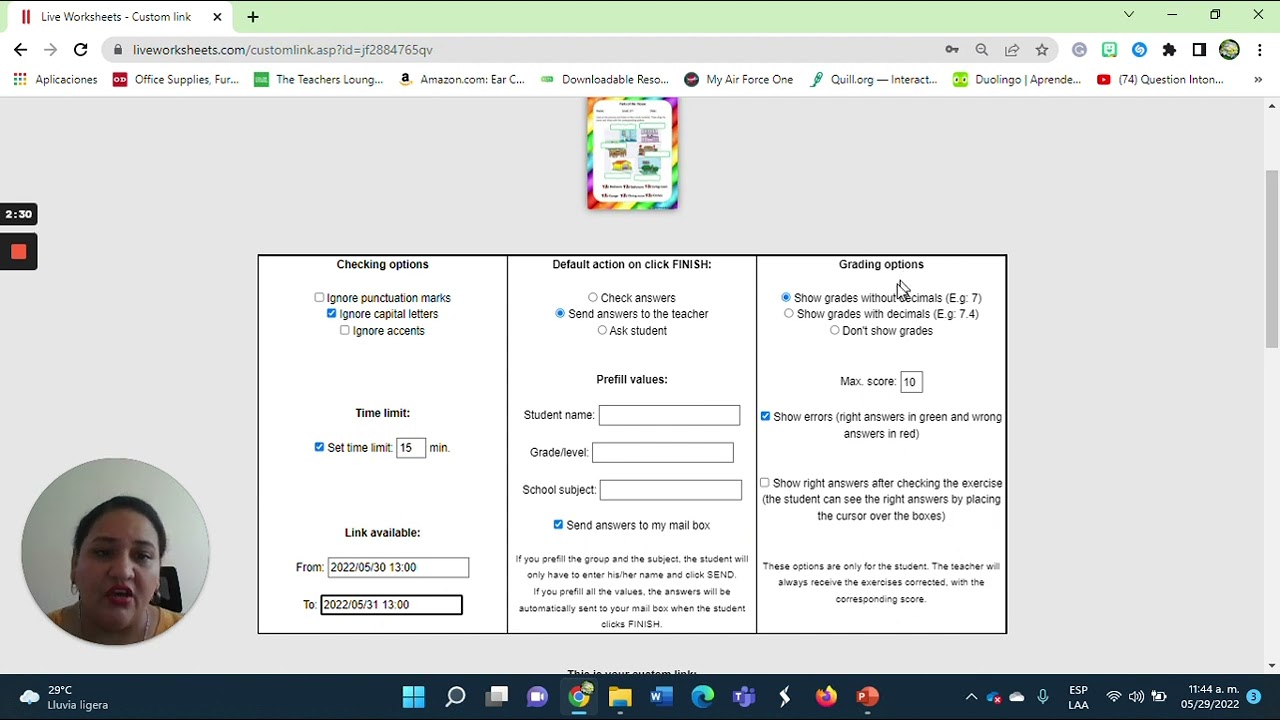Open PowerPoint from the taskbar
The width and height of the screenshot is (1280, 720).
(867, 697)
